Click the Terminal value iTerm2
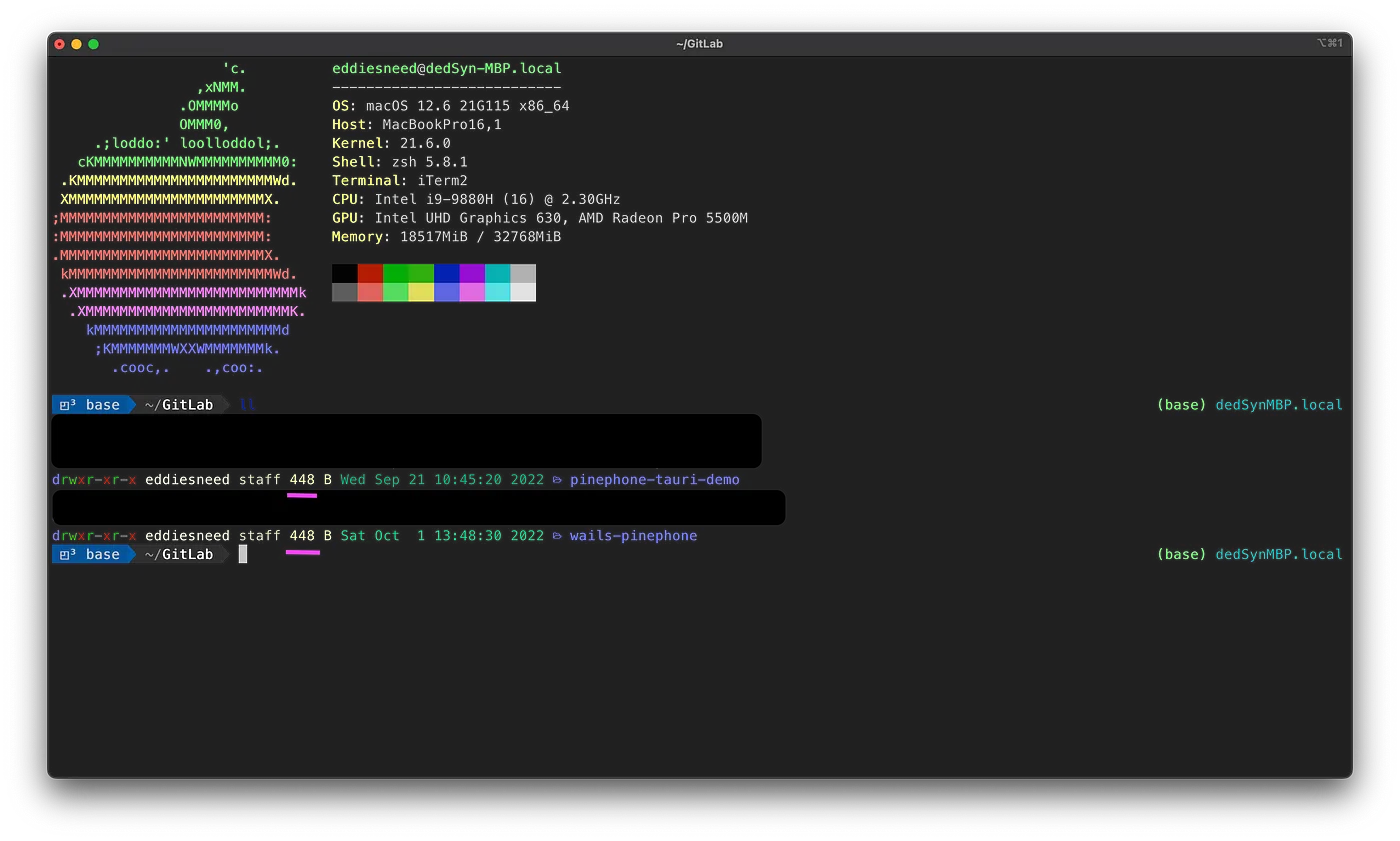The height and width of the screenshot is (841, 1400). click(442, 181)
